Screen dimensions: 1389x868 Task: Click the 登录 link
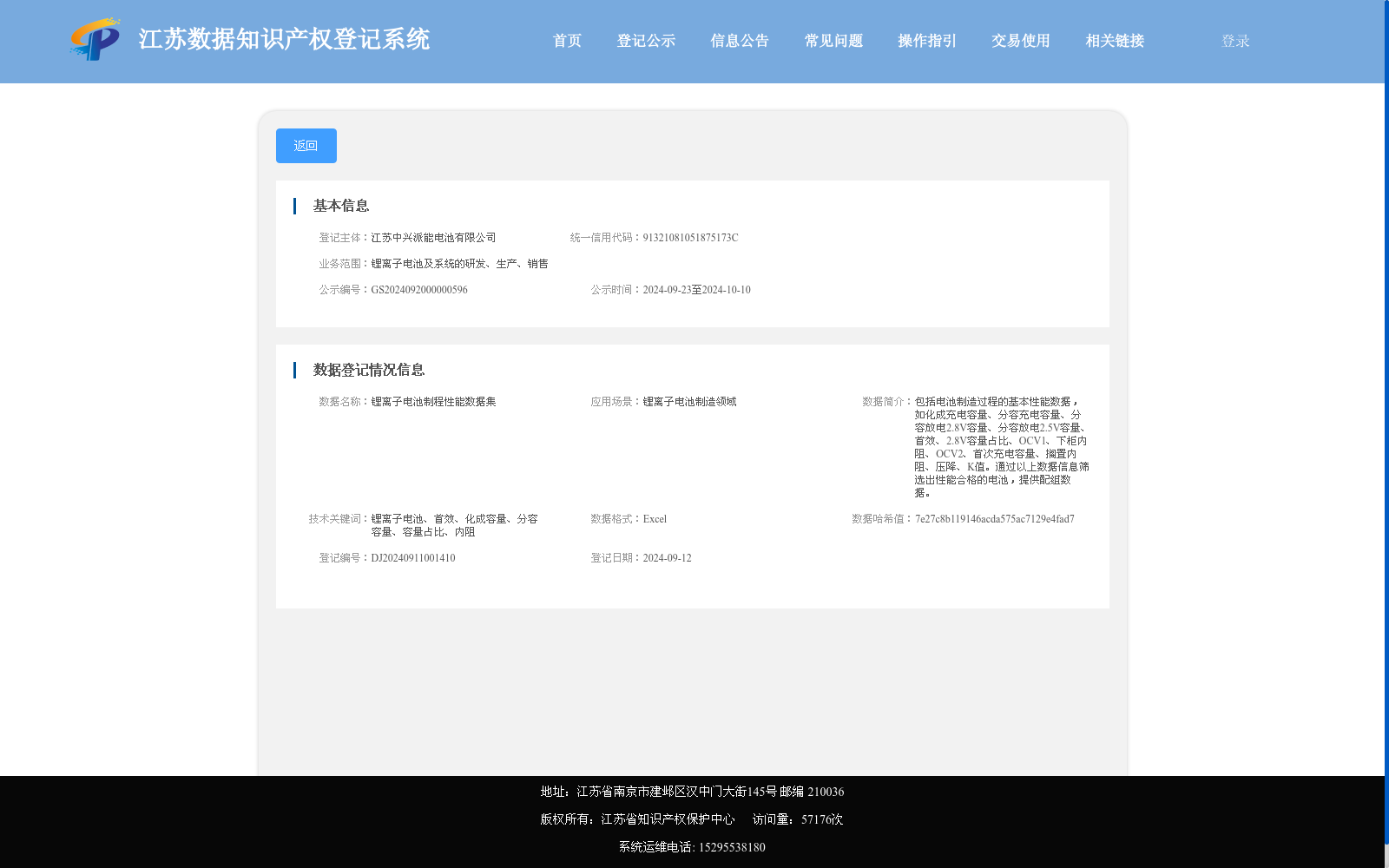pyautogui.click(x=1235, y=41)
